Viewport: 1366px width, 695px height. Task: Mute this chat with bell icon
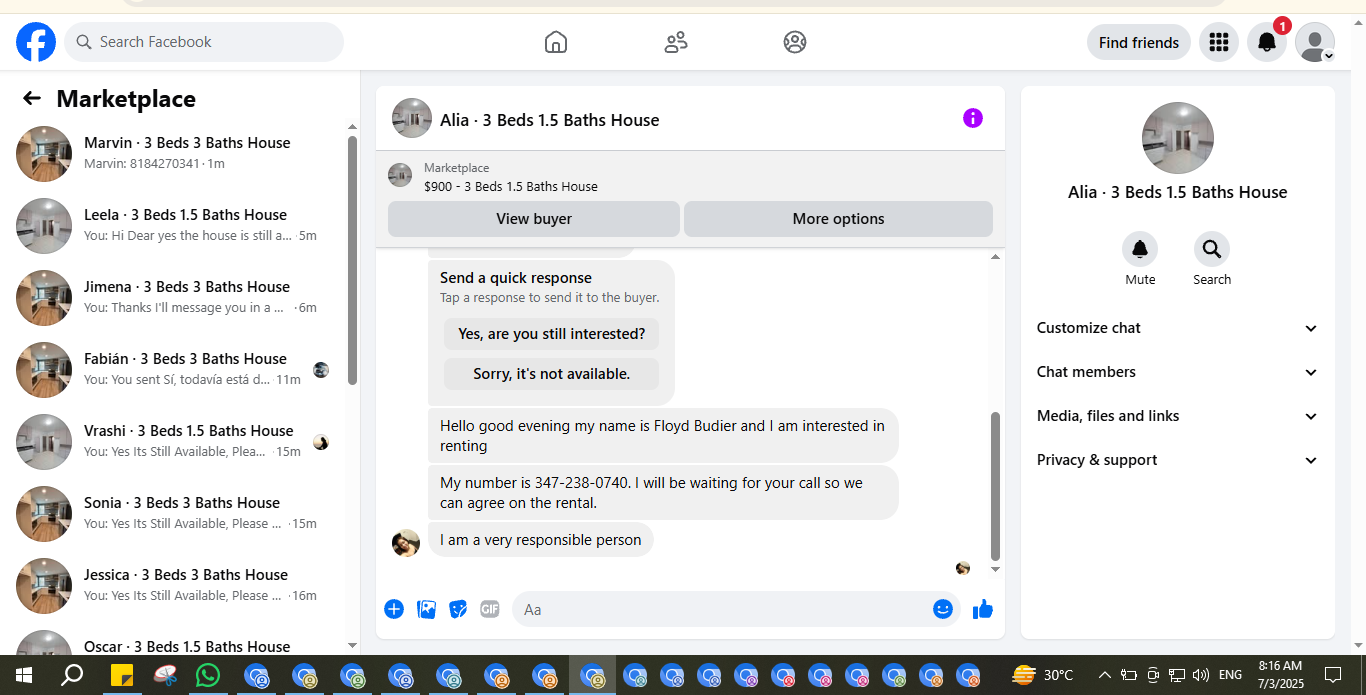click(1140, 249)
